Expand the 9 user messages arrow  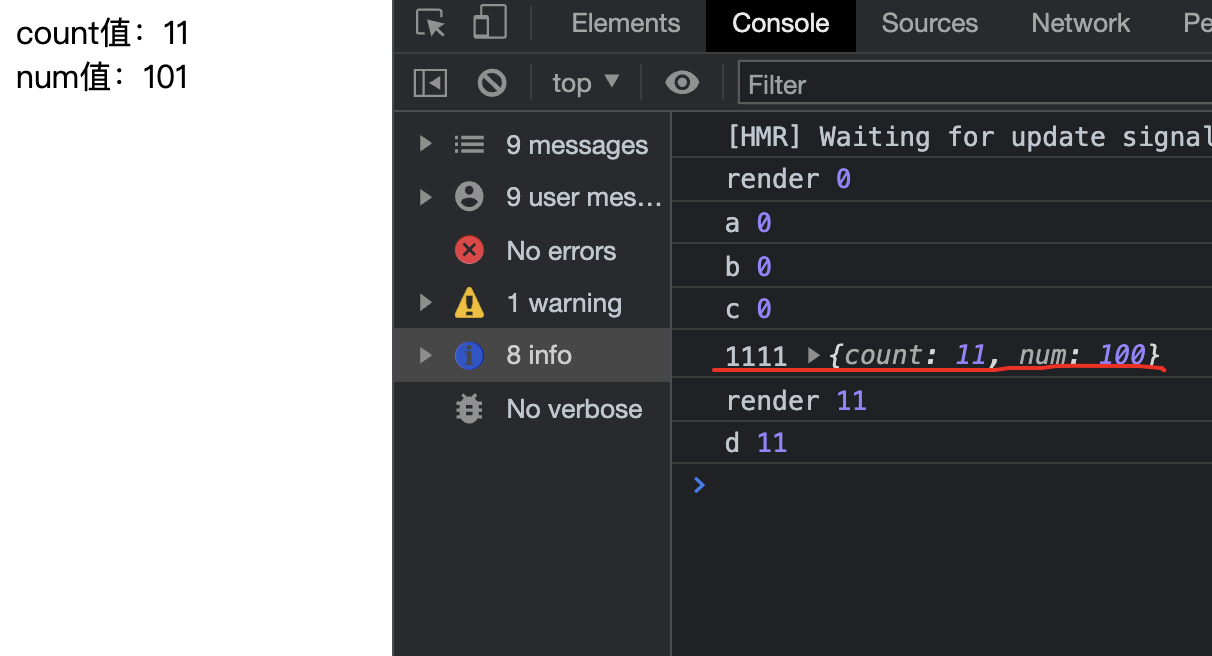tap(426, 197)
